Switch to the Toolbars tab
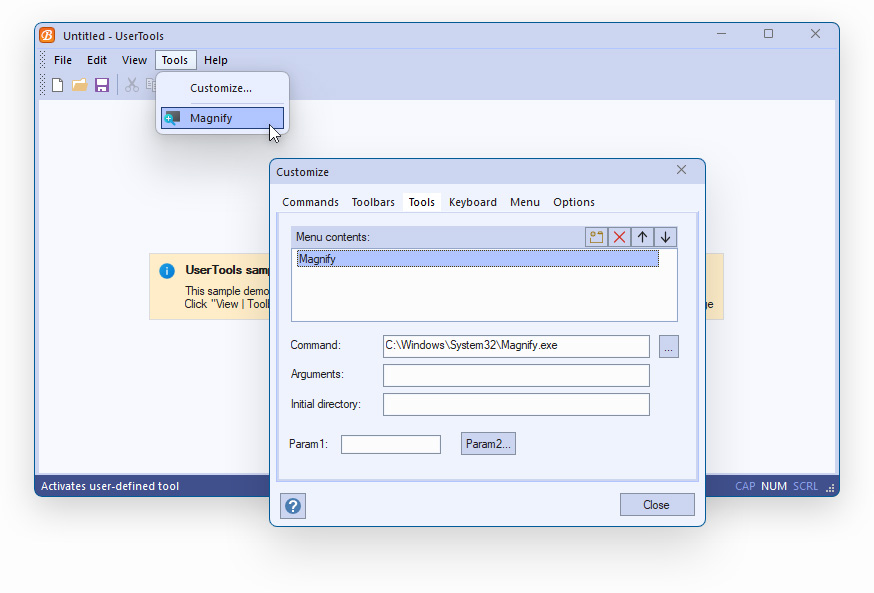Viewport: 874px width, 593px height. [373, 202]
